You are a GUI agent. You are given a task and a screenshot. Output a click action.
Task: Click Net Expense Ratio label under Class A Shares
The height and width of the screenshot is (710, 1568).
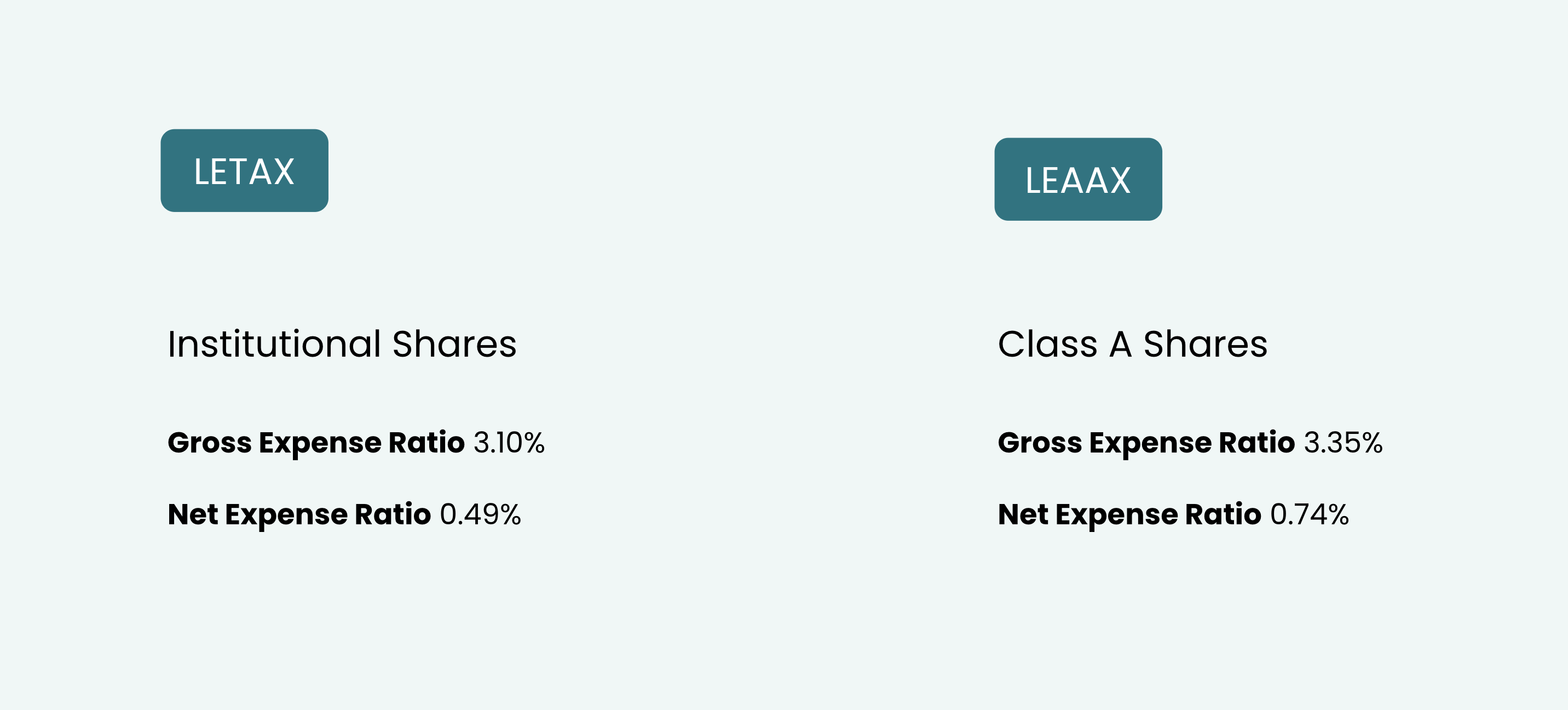(1129, 514)
